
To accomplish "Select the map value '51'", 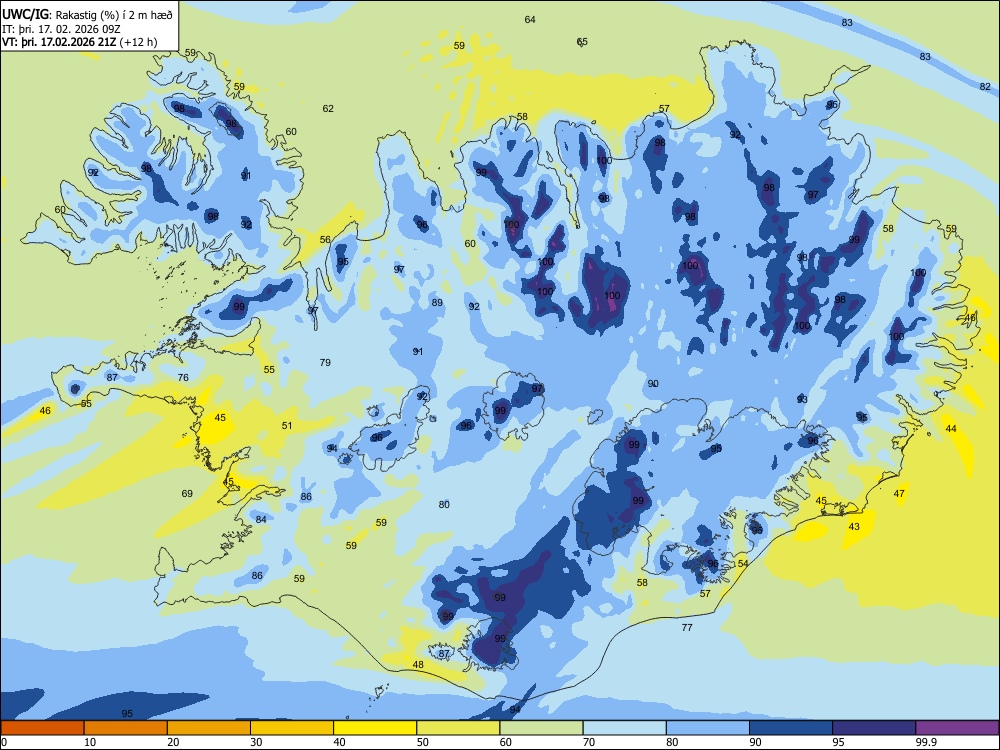I will [x=287, y=425].
